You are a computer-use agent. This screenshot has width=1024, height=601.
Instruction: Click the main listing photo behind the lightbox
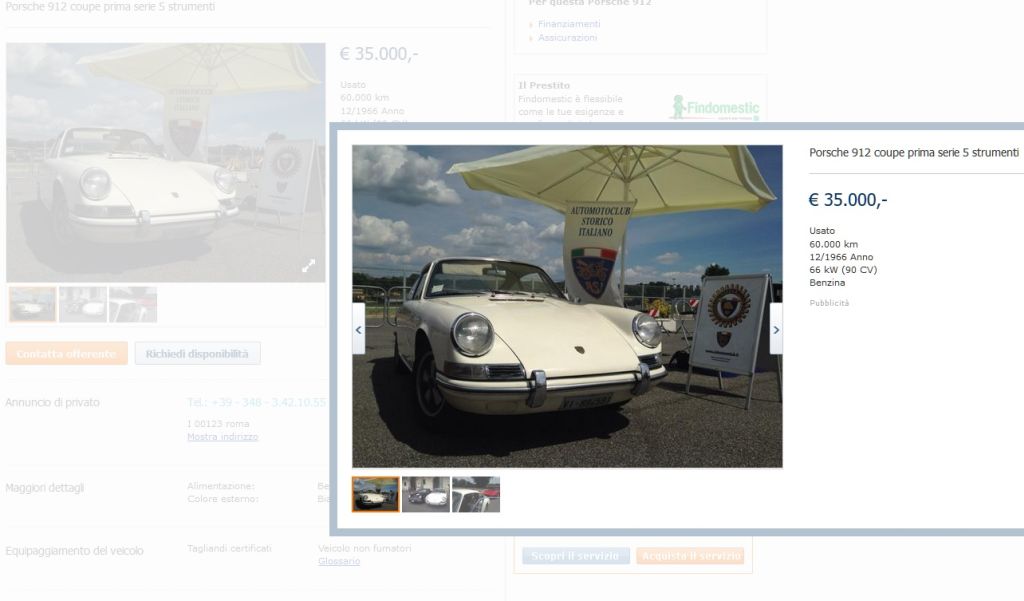(x=166, y=163)
